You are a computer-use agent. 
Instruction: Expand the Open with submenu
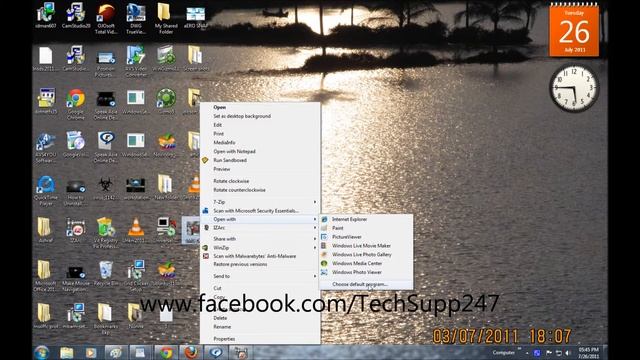260,220
